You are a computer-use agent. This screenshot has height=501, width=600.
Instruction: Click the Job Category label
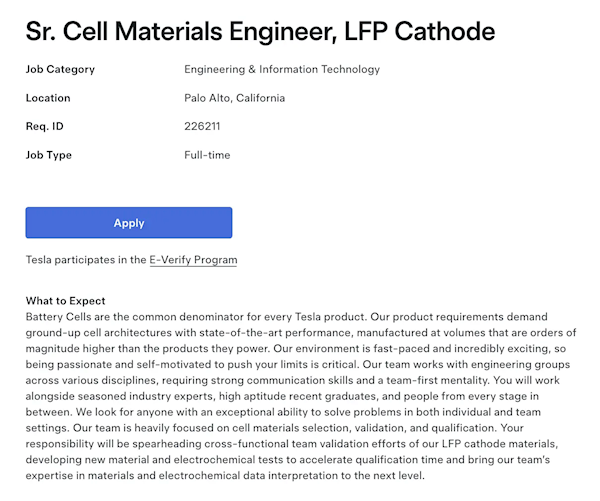click(60, 70)
